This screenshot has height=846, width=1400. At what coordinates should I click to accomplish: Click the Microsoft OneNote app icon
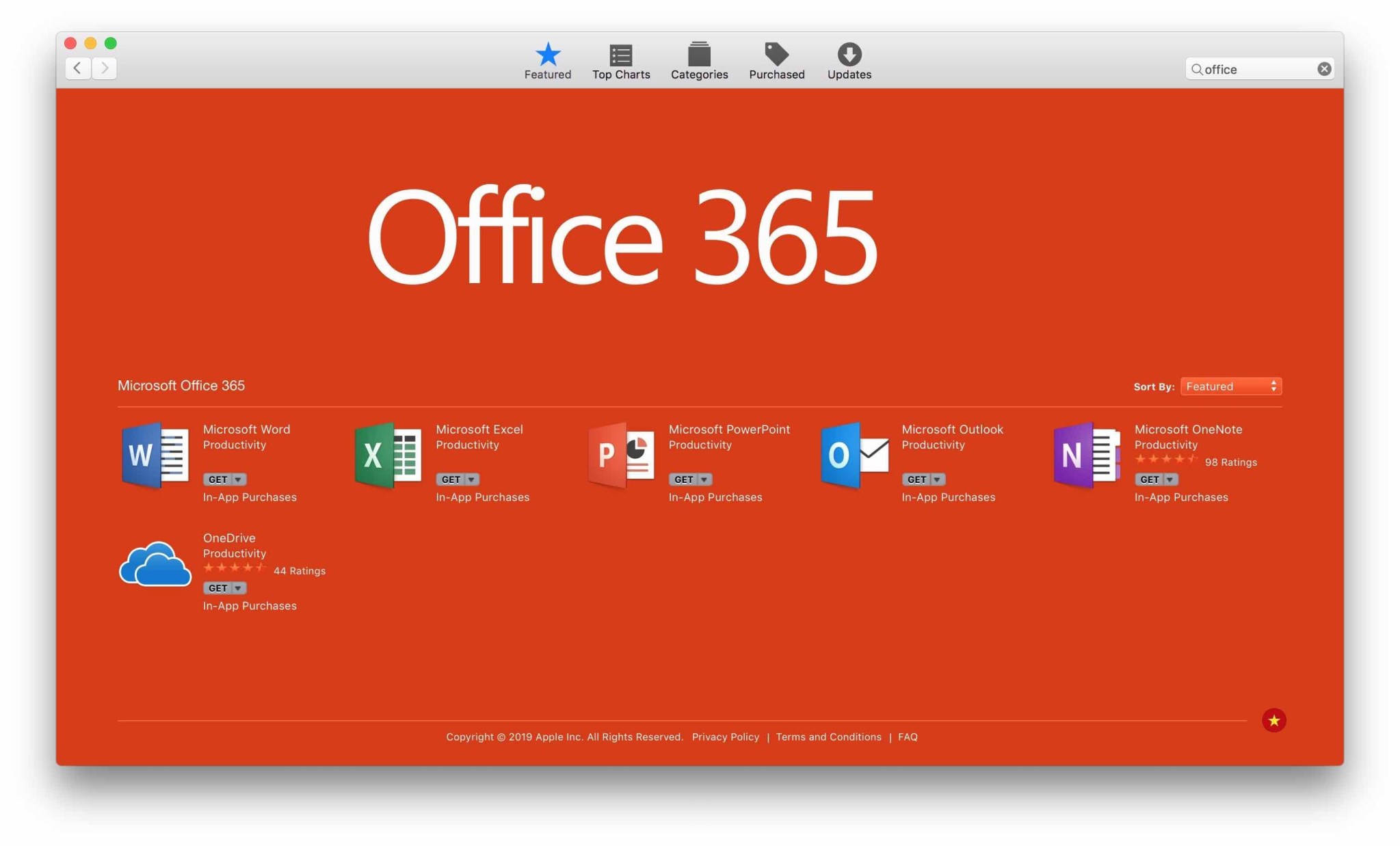1087,455
